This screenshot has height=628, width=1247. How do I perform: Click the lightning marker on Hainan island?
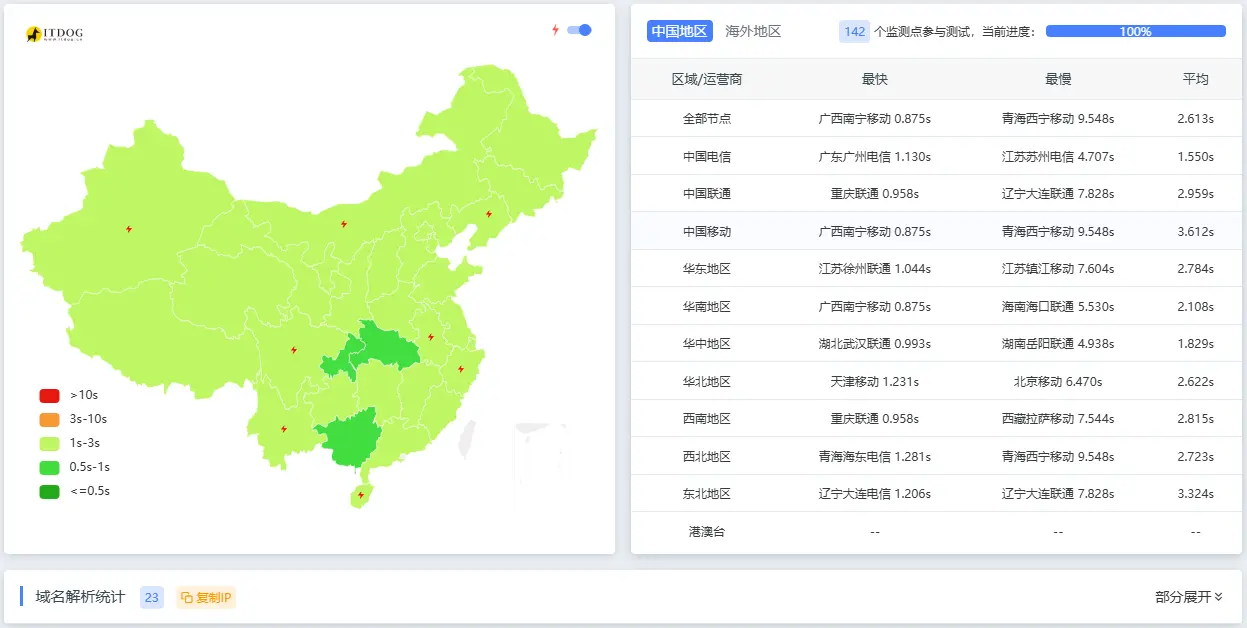pyautogui.click(x=360, y=493)
